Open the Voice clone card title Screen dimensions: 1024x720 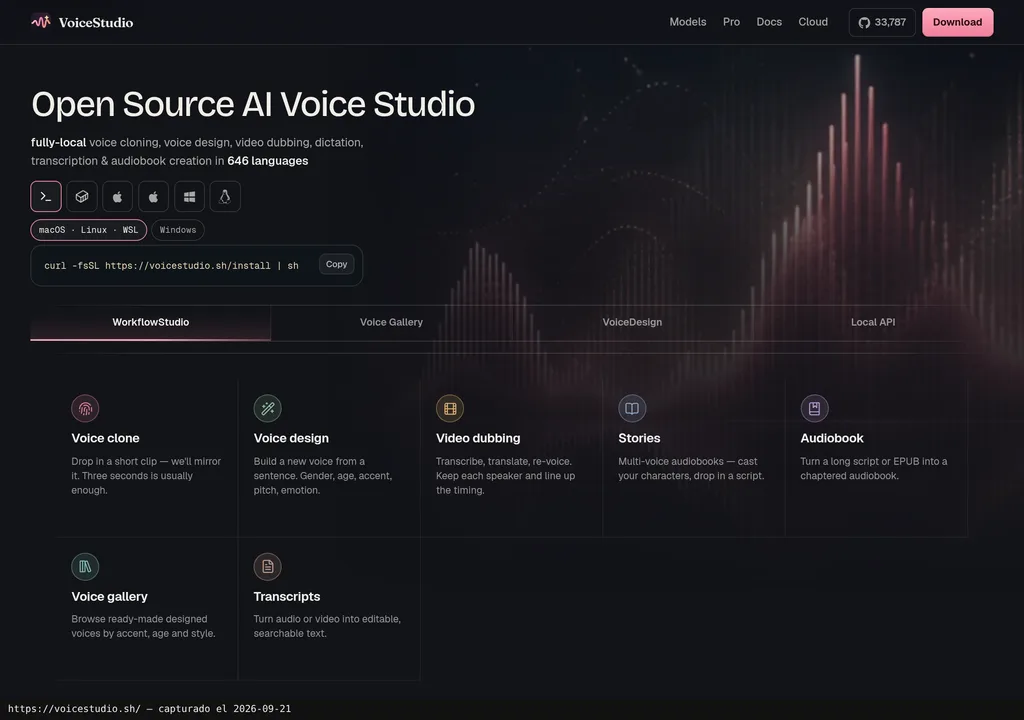105,438
